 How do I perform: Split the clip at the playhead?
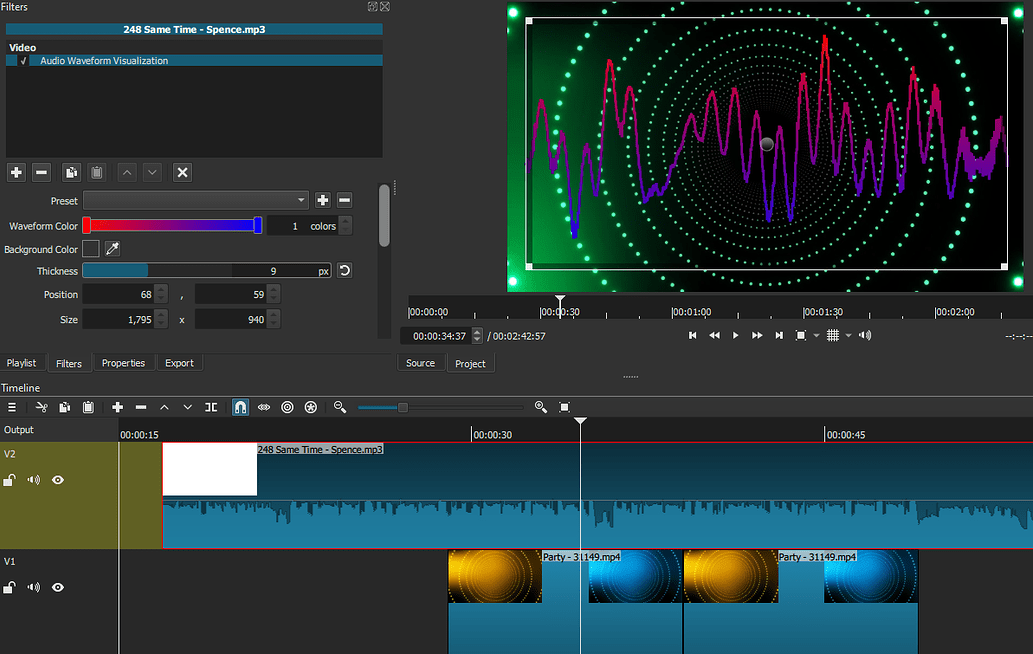click(211, 407)
